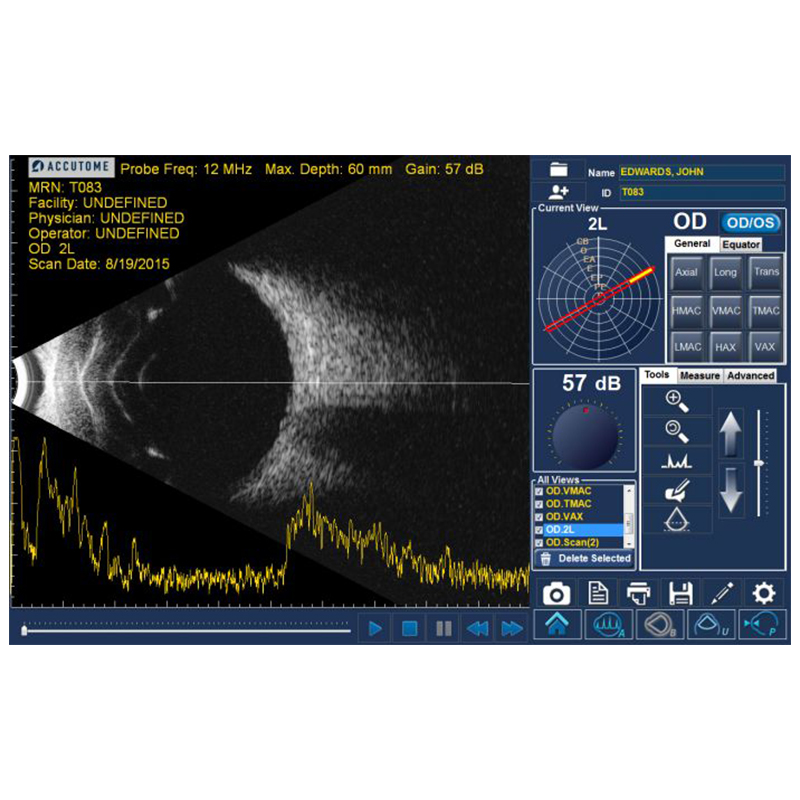The height and width of the screenshot is (800, 800).
Task: Select the probe sector angle tool
Action: click(x=677, y=519)
